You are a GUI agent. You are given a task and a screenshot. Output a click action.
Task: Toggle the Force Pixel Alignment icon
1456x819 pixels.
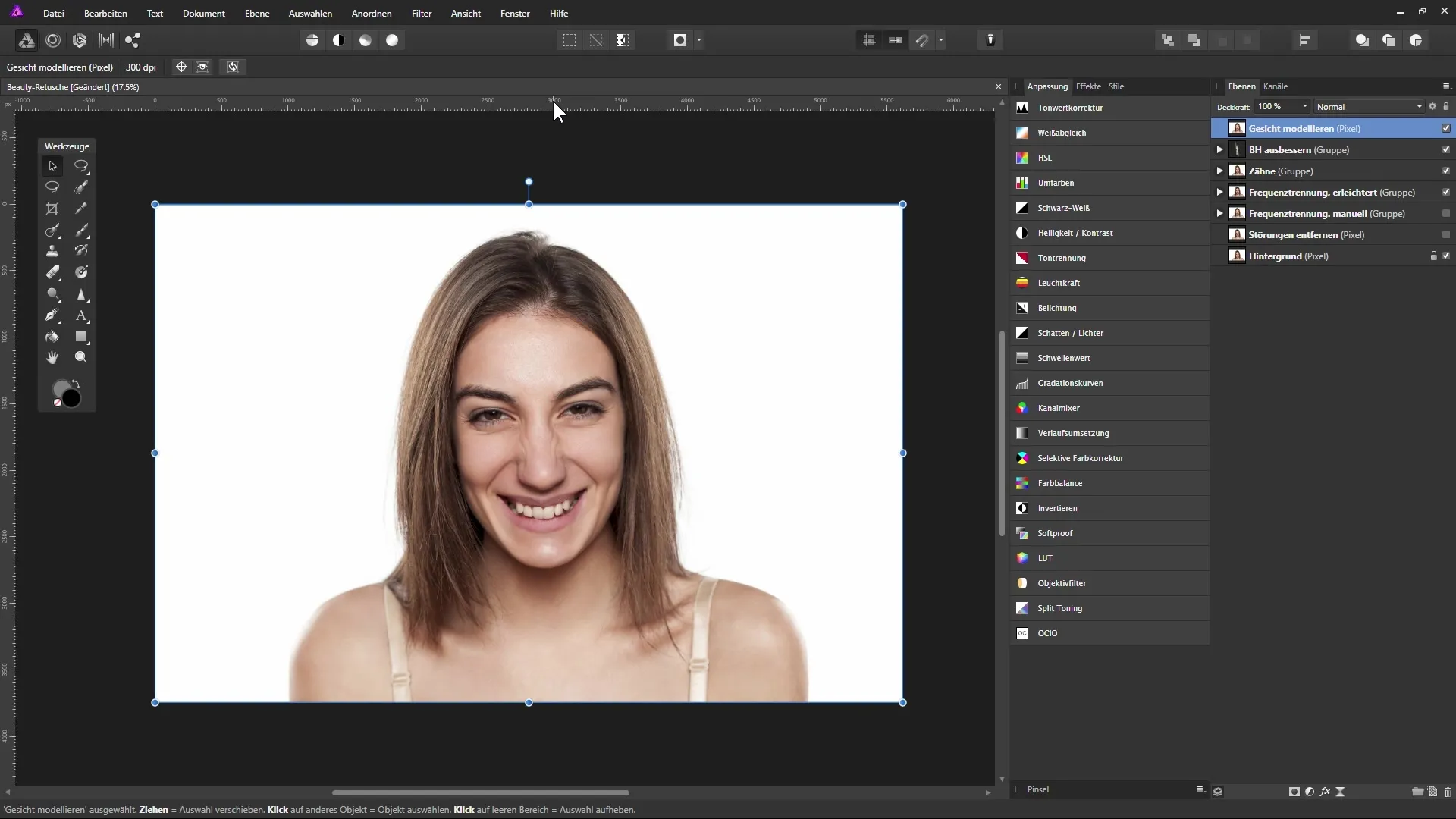tap(896, 40)
